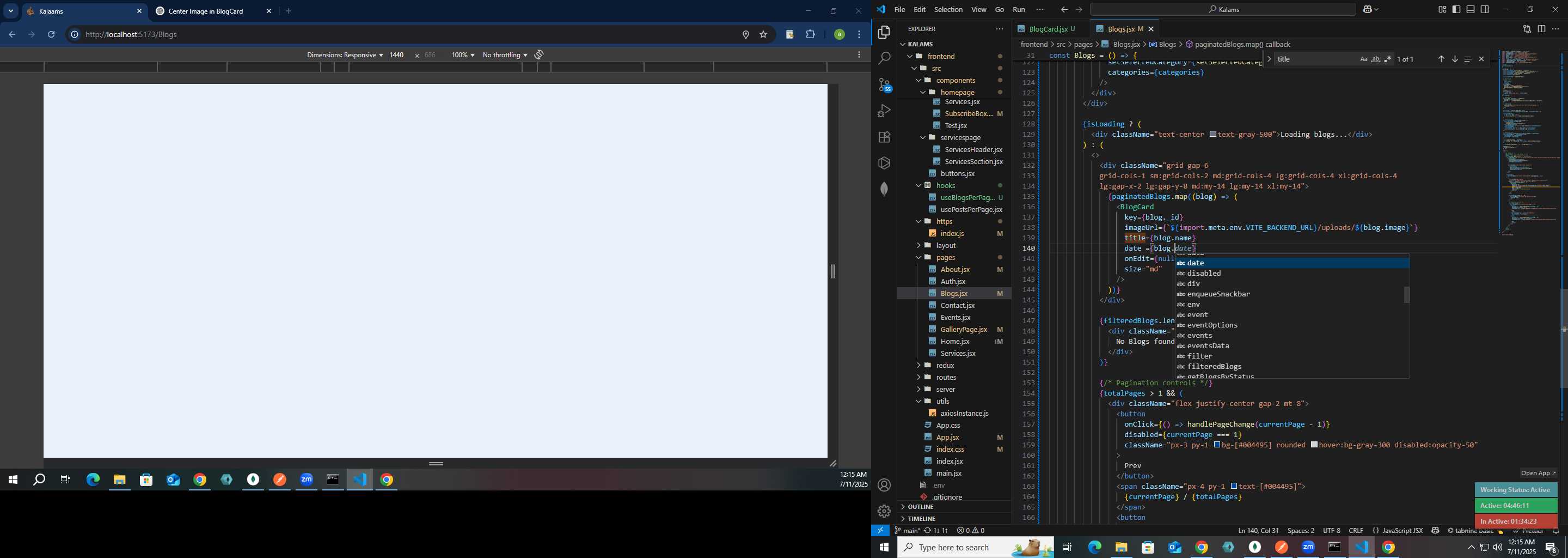Click the text-gray-500 color swatch on line 129
Viewport: 1568px width, 558px height.
pyautogui.click(x=1212, y=134)
